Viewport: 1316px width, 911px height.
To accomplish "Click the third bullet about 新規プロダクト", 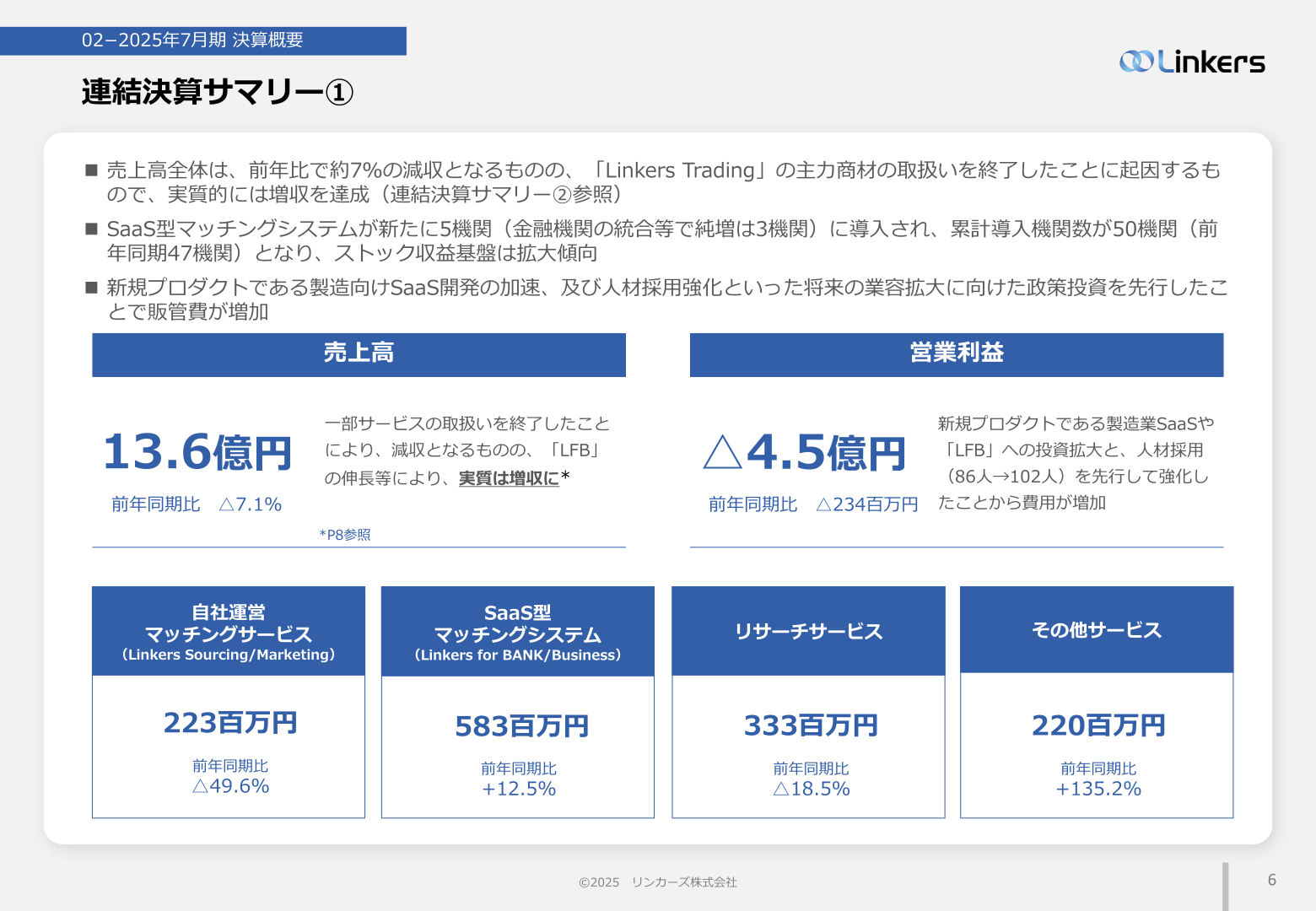I will [x=656, y=299].
